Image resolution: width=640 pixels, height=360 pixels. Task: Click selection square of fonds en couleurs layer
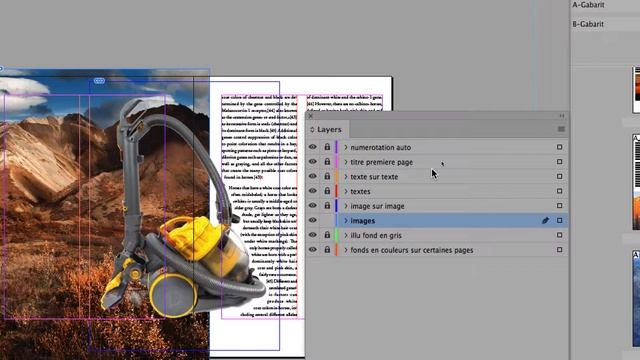click(x=560, y=250)
